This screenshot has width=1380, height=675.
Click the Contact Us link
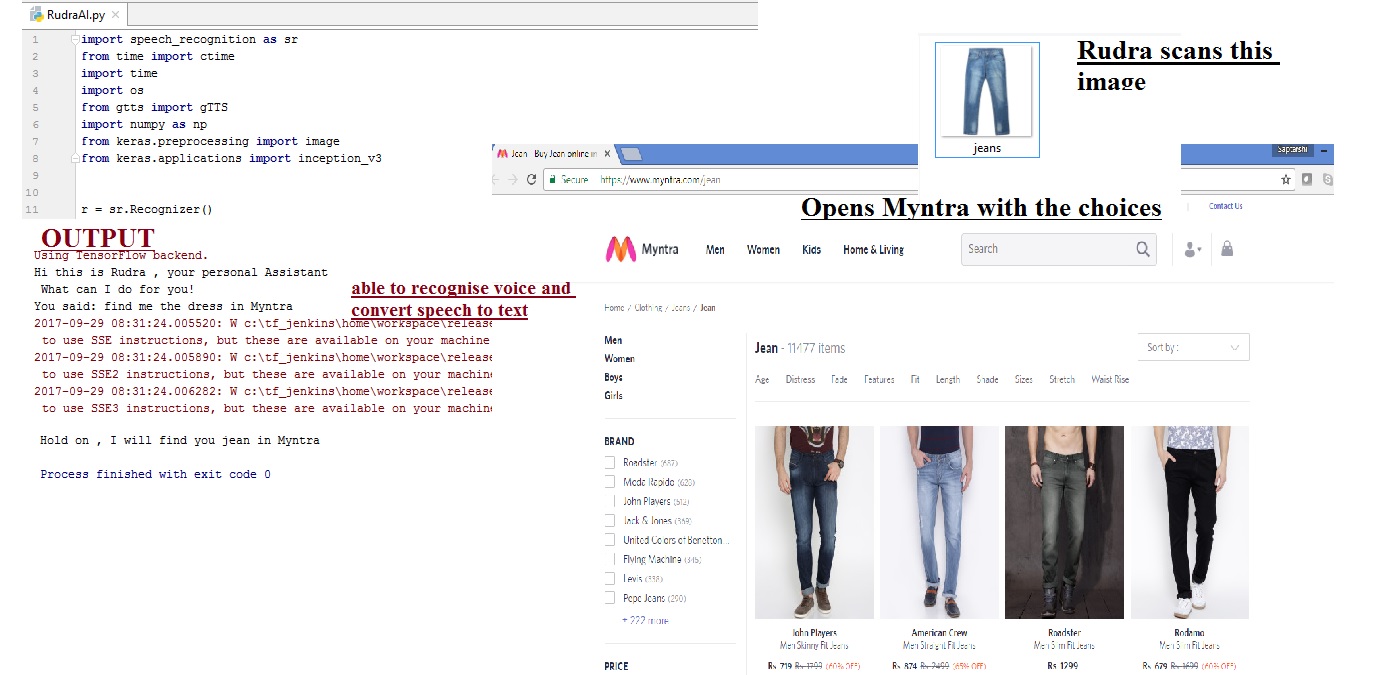1226,206
